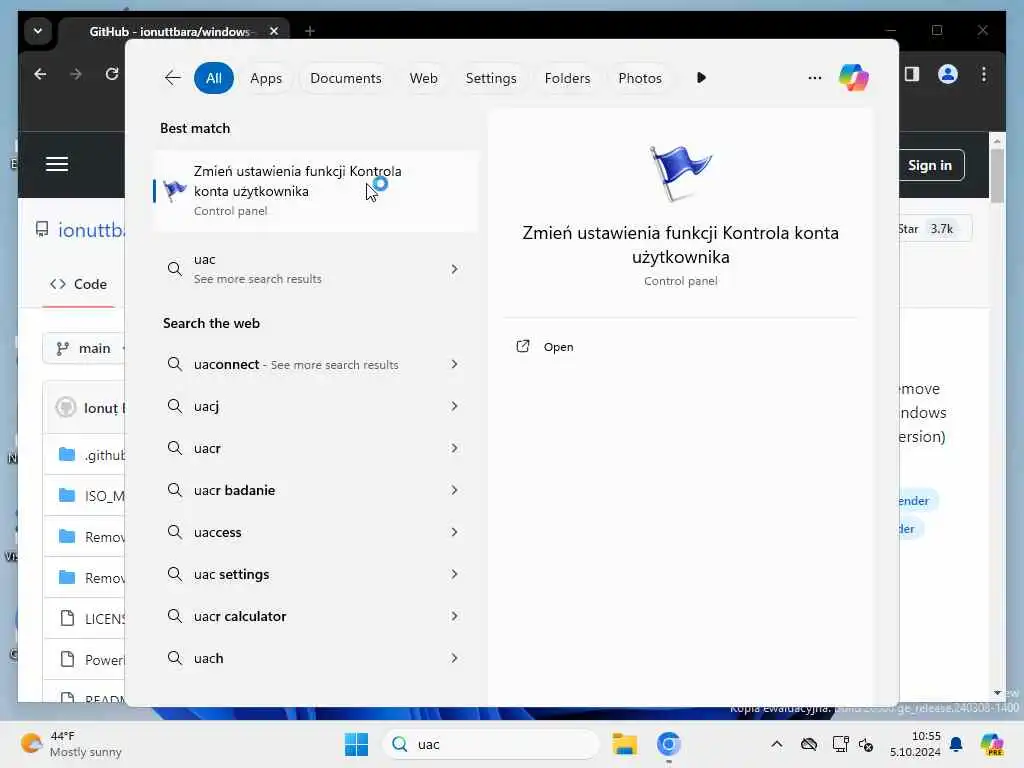Open search panel more options ellipsis

[814, 78]
